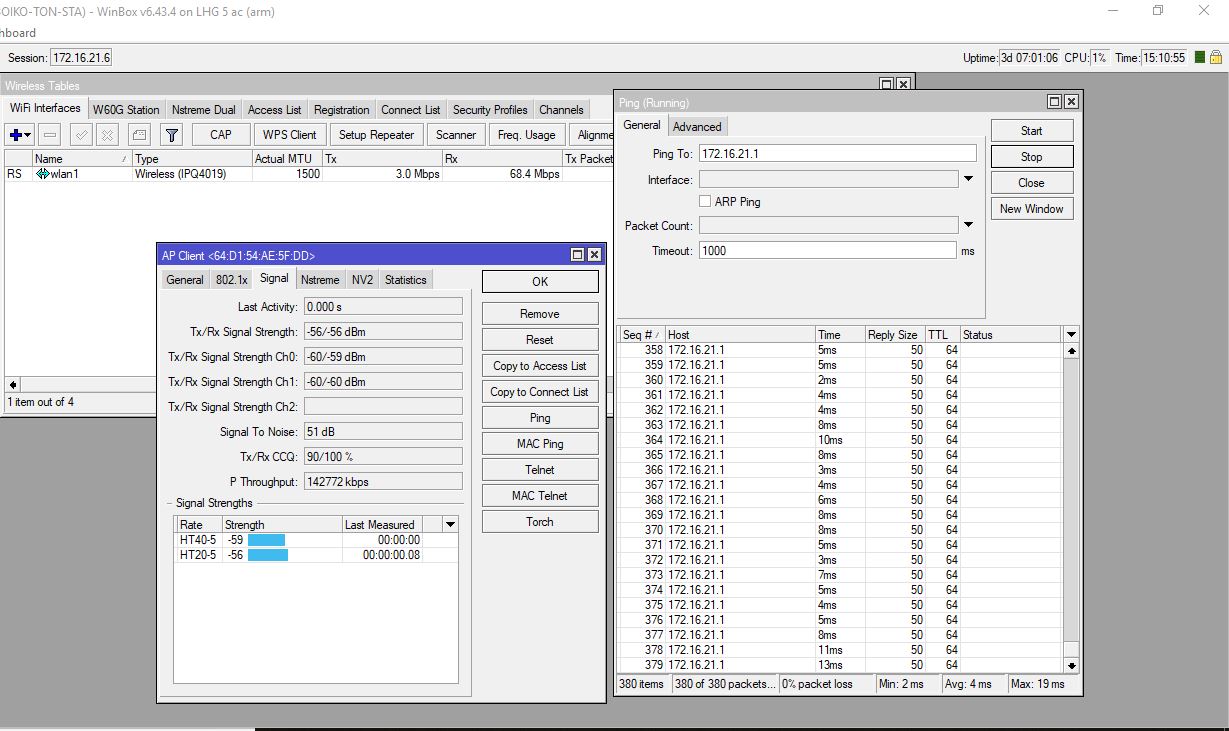The height and width of the screenshot is (731, 1229).
Task: Click the checkmark enable icon
Action: (82, 135)
